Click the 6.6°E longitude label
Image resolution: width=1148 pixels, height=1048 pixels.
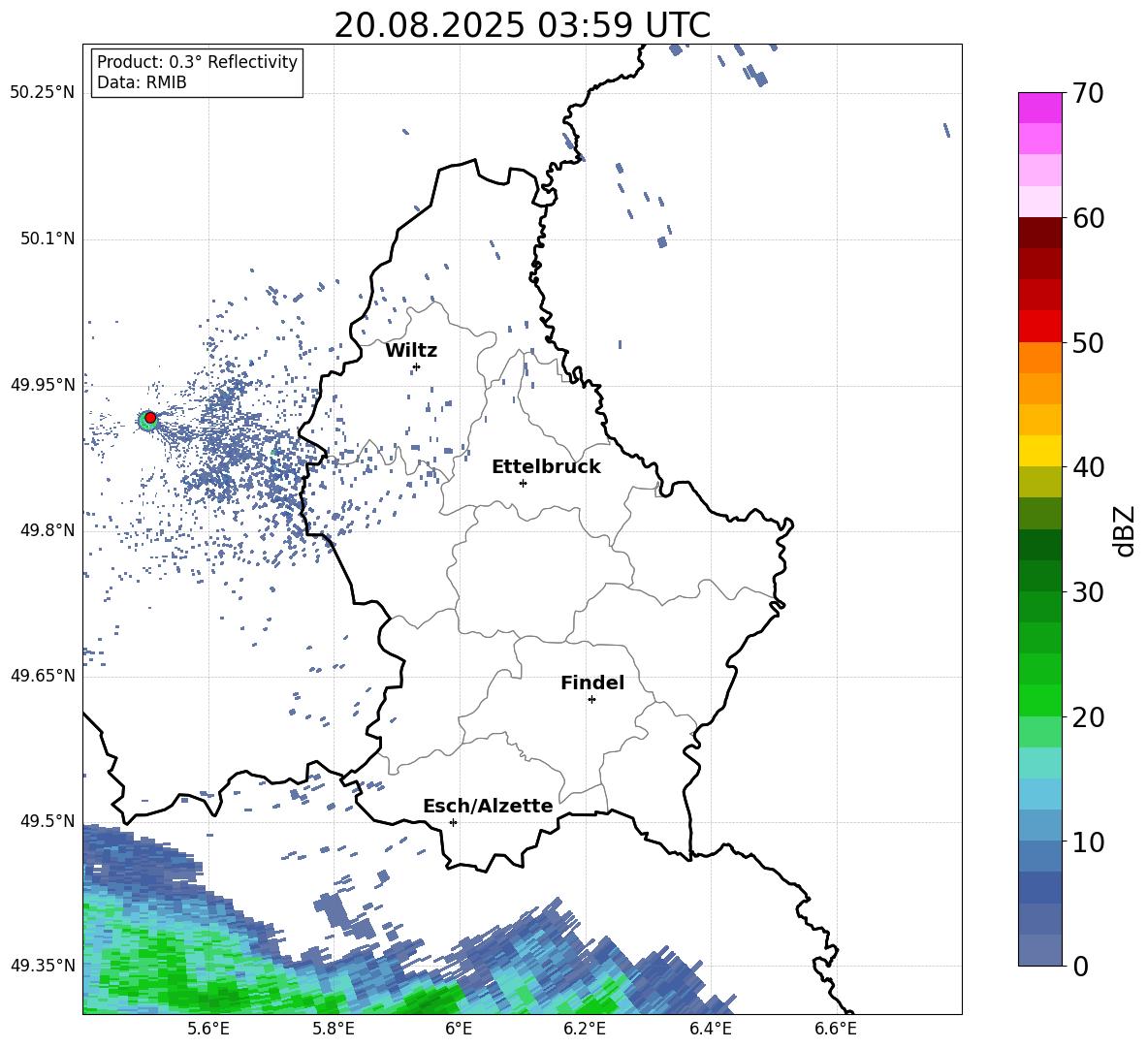(836, 1029)
